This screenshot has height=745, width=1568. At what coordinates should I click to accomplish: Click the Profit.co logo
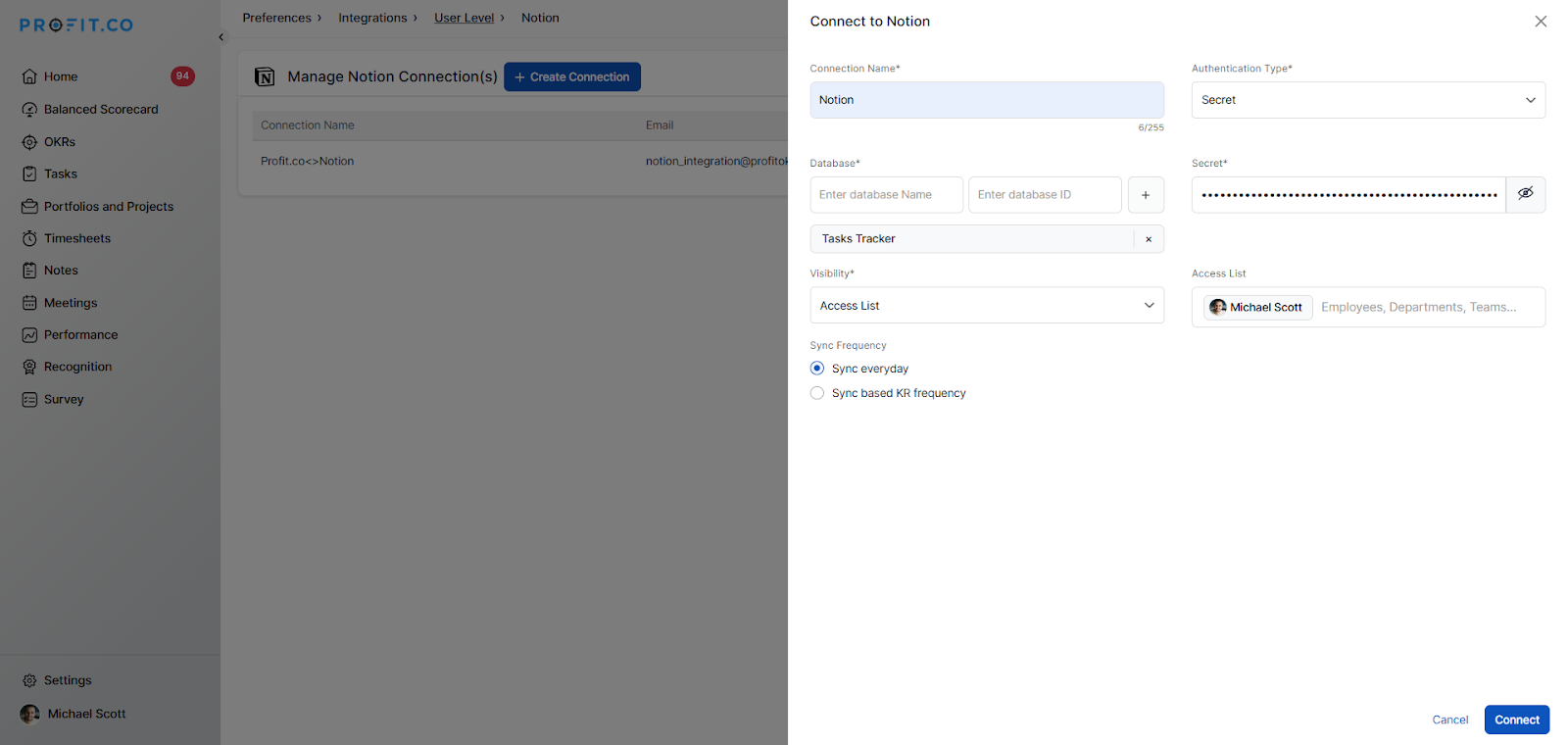(x=76, y=25)
